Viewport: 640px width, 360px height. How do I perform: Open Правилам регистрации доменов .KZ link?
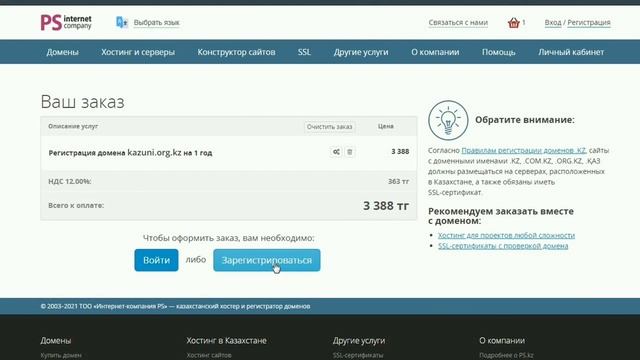click(x=523, y=150)
